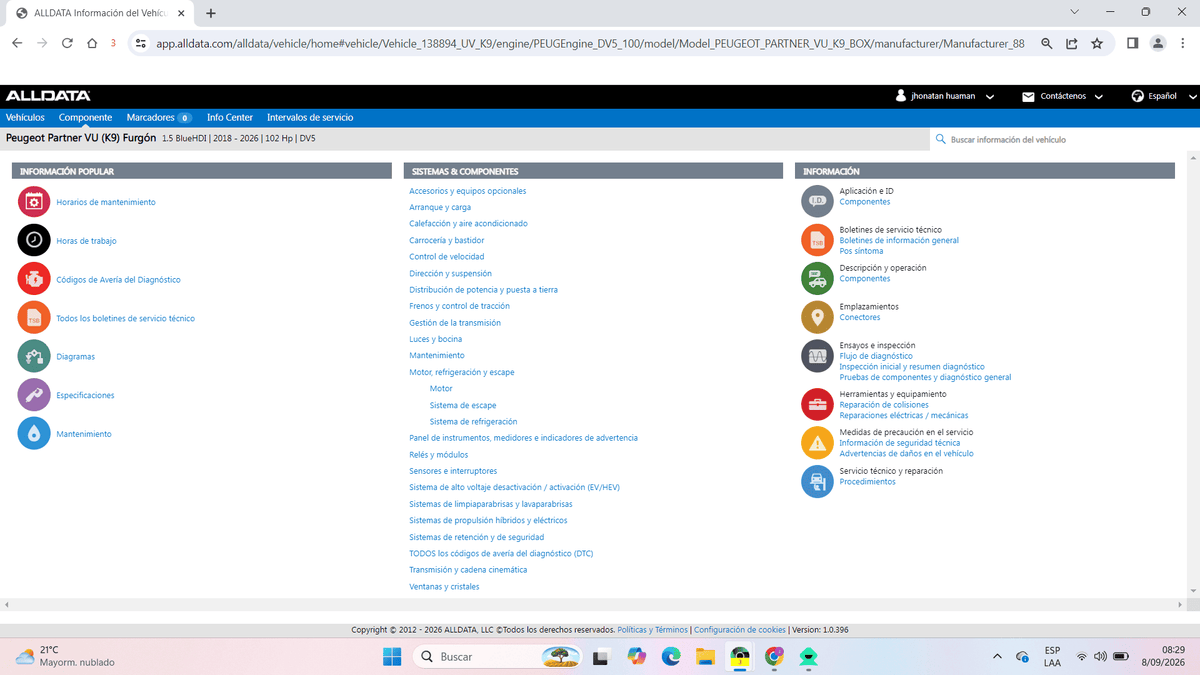
Task: Open the Procedimientos link
Action: (868, 482)
